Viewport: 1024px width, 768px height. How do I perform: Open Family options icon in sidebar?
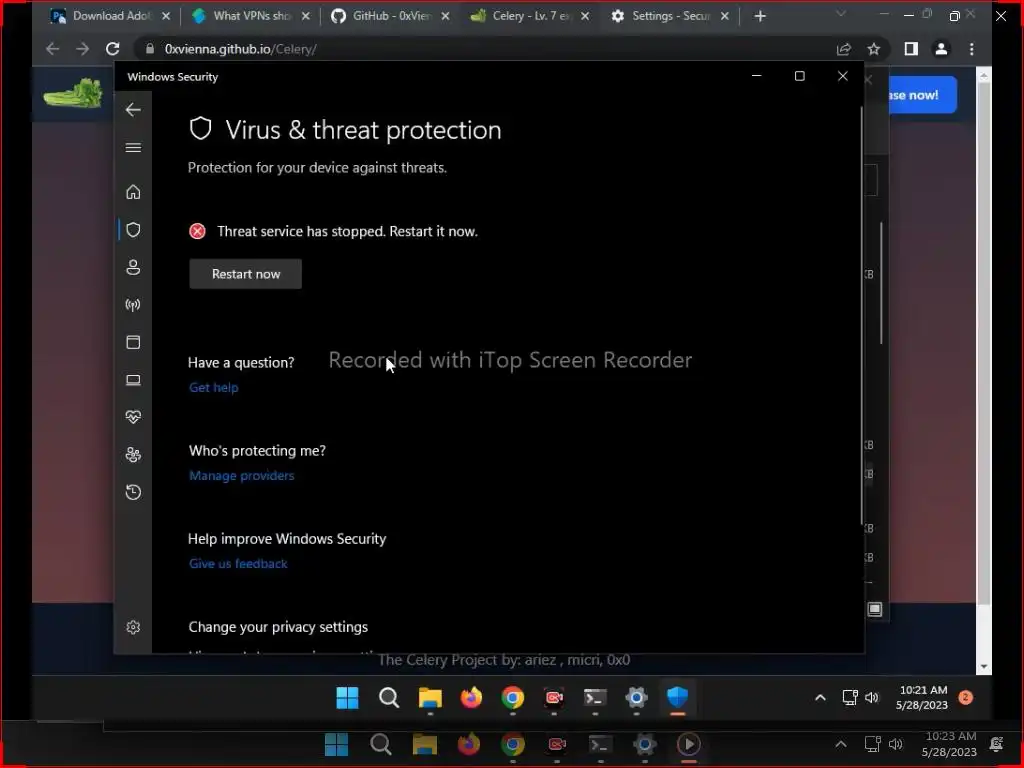(133, 455)
